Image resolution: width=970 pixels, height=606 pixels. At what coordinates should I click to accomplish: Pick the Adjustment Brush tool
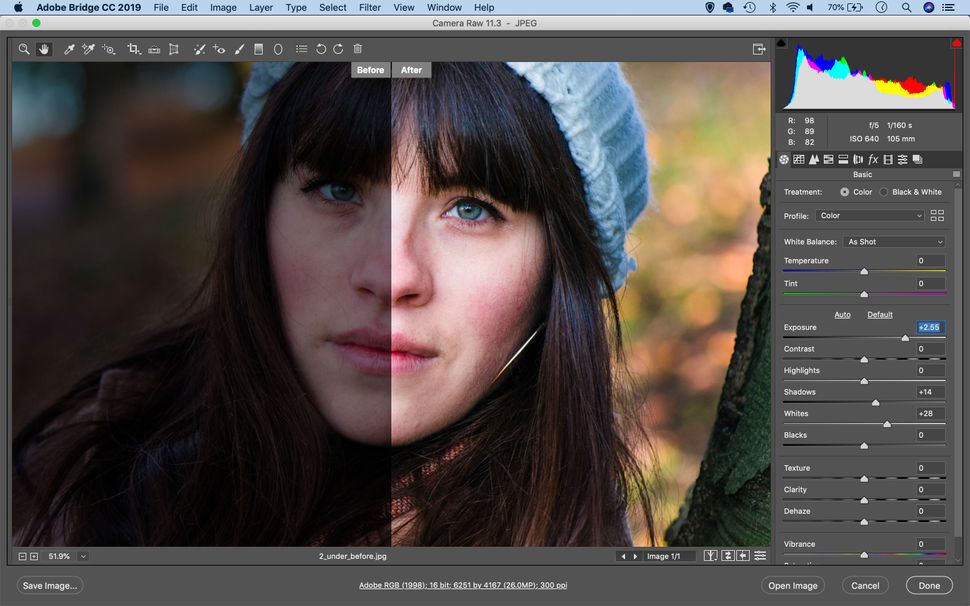[239, 48]
